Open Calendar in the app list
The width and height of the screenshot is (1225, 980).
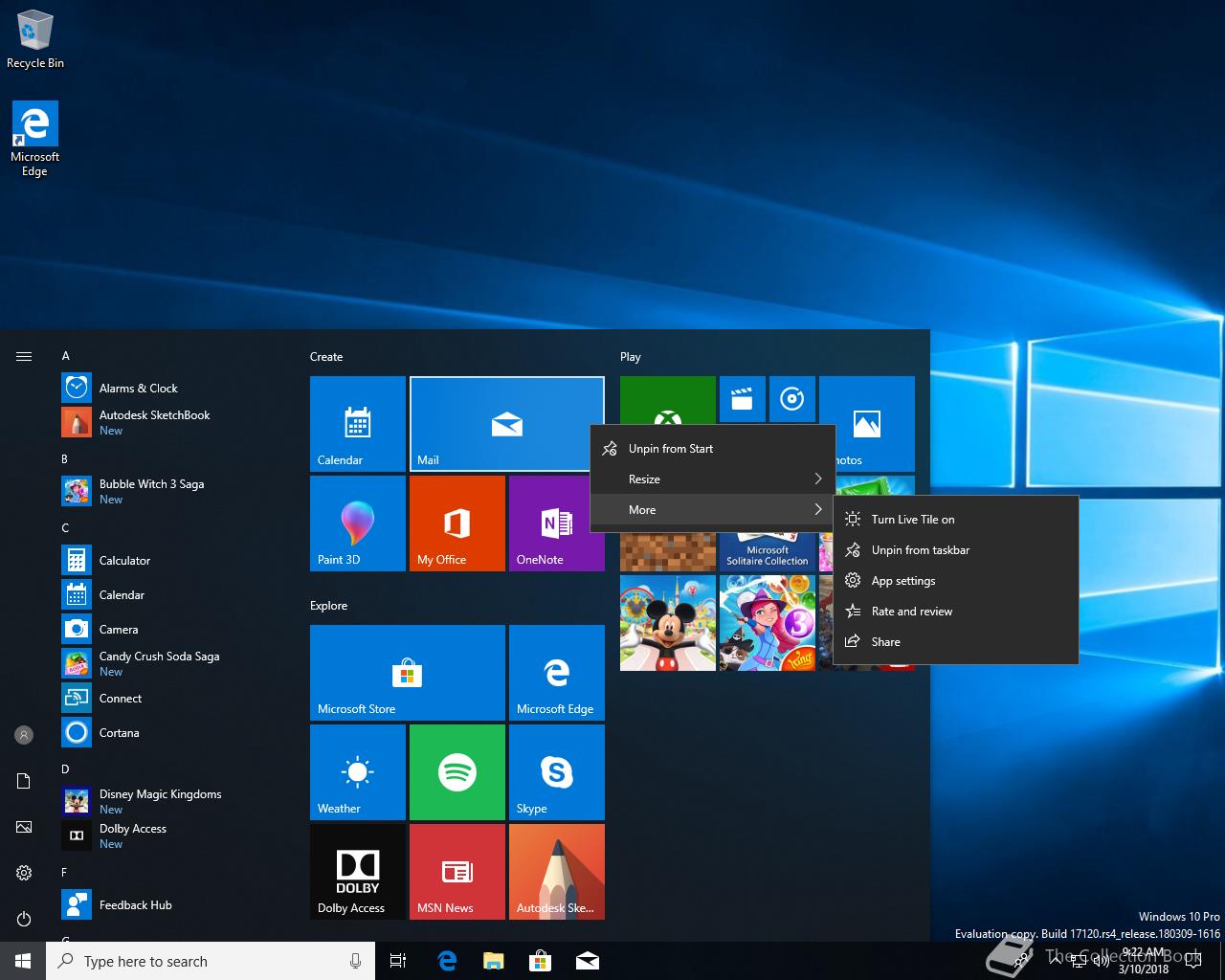pyautogui.click(x=172, y=595)
